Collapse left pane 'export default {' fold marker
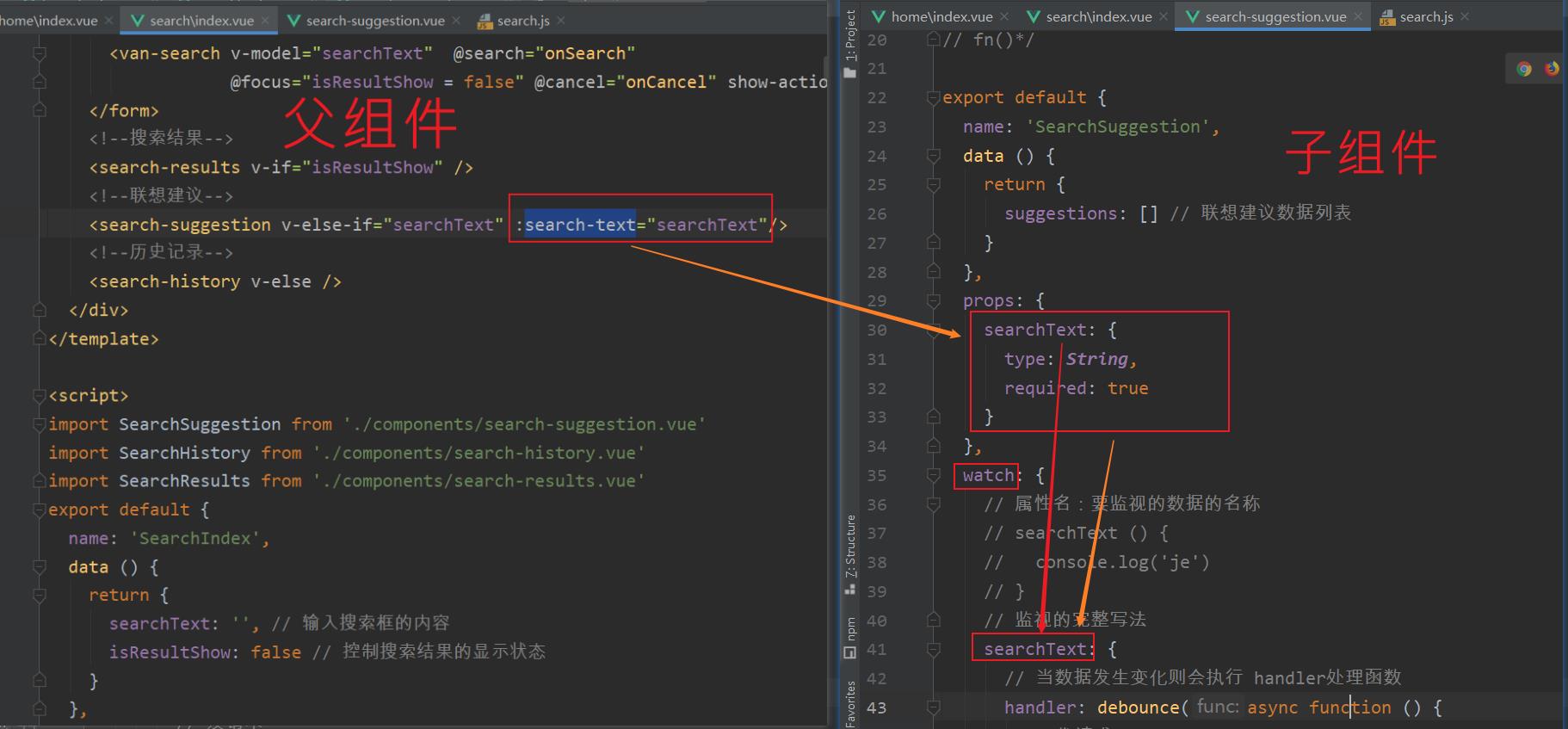The image size is (1568, 729). (39, 510)
